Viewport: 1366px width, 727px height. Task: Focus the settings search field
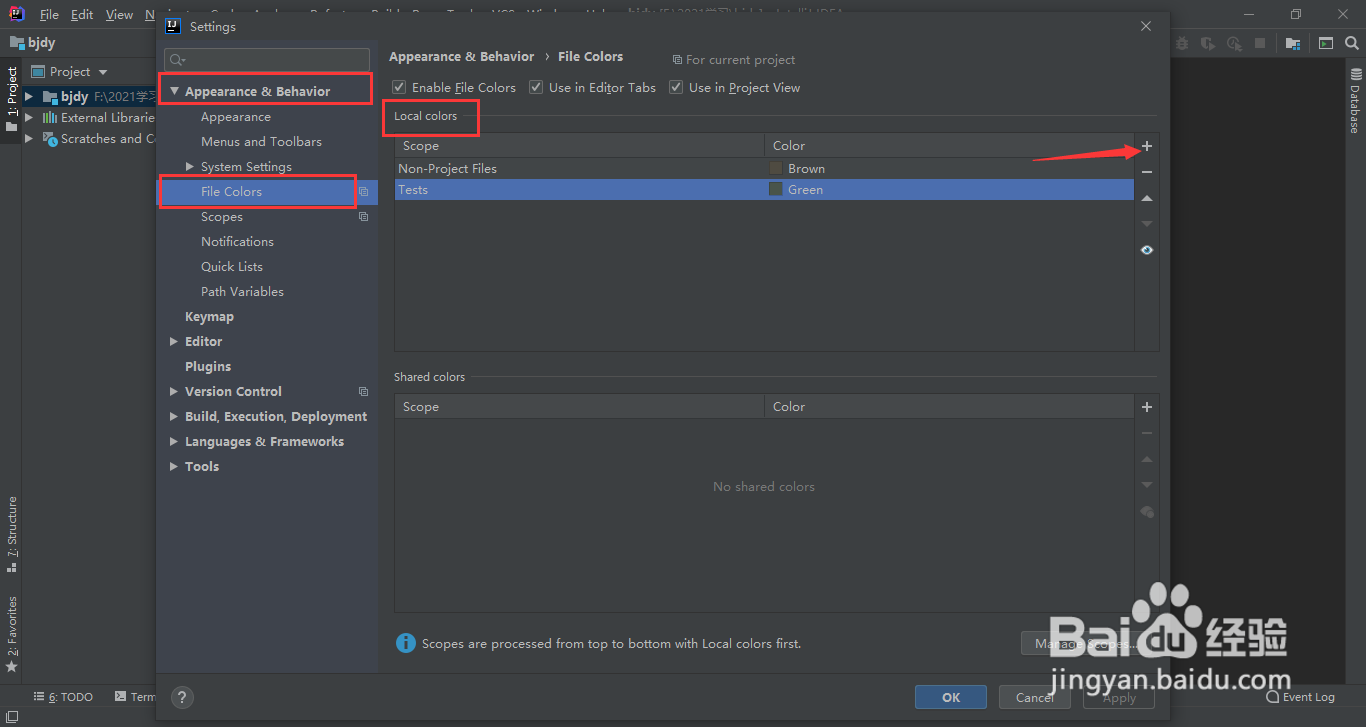pyautogui.click(x=267, y=60)
